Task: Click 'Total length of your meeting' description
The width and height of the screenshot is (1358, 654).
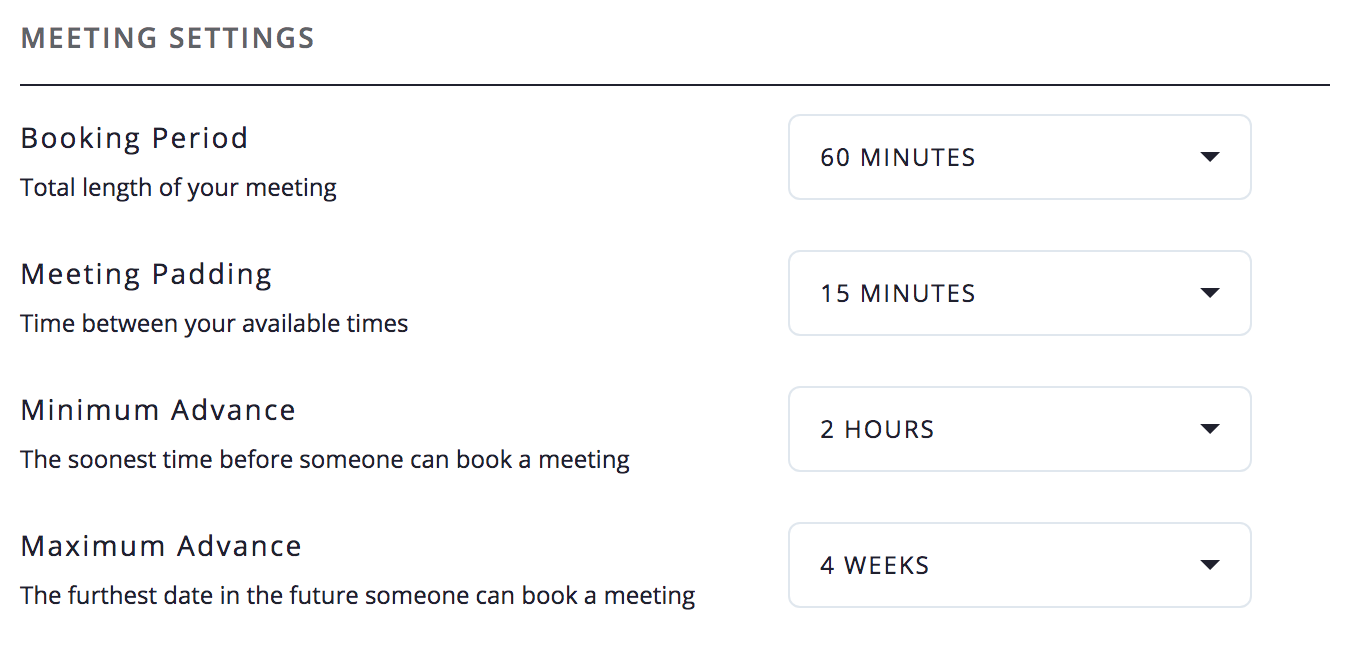Action: pos(178,188)
